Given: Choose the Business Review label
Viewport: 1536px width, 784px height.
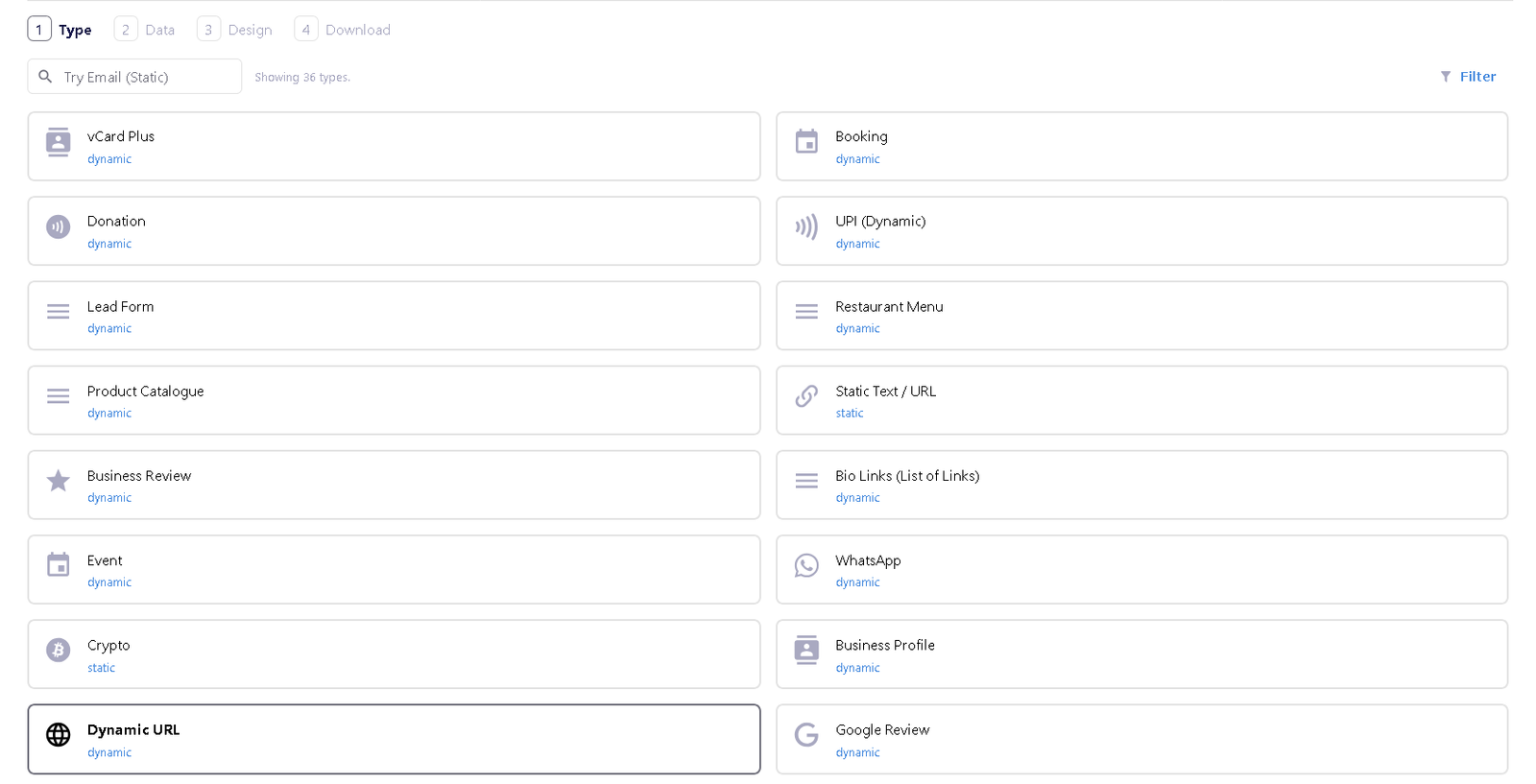Looking at the screenshot, I should coord(139,475).
